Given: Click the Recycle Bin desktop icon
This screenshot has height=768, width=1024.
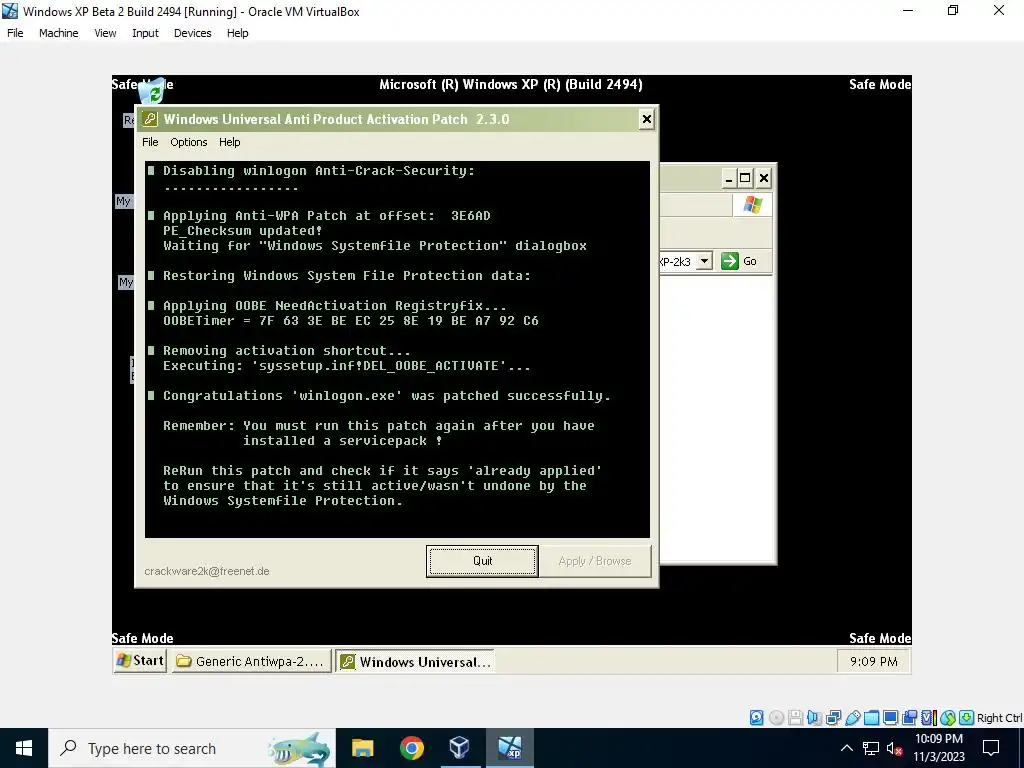Looking at the screenshot, I should [153, 92].
